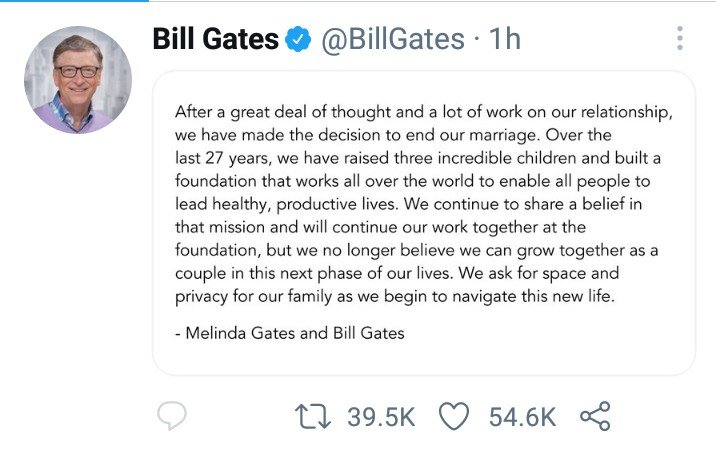Click the Melinda Gates and Bill Gates signature
The height and width of the screenshot is (455, 716).
point(289,333)
